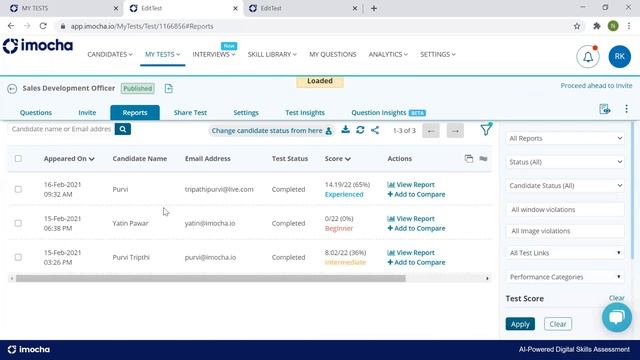Open the All Test Links dropdown

(x=565, y=253)
